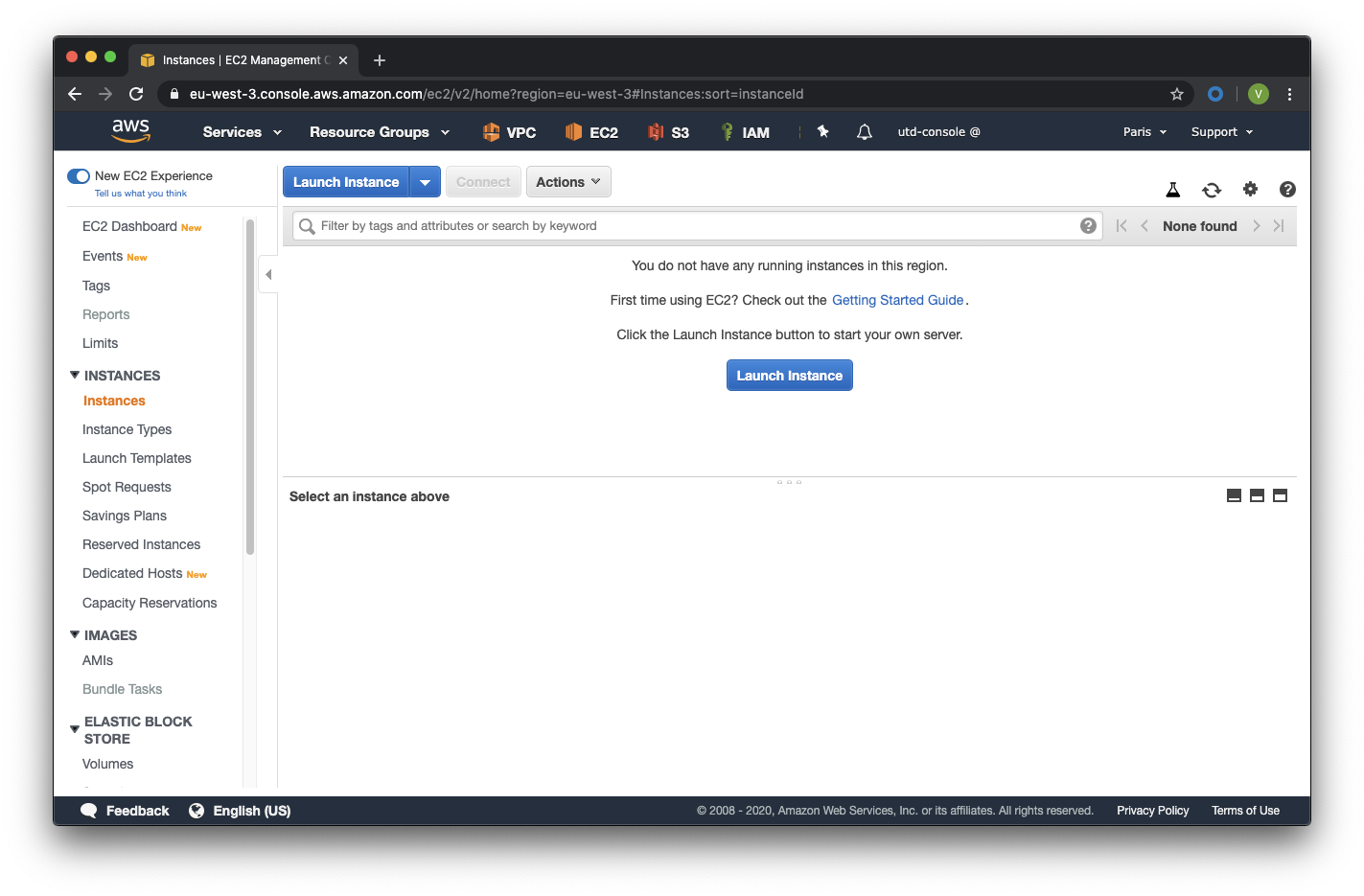The height and width of the screenshot is (896, 1364).
Task: Open EC2 Dashboard in sidebar
Action: click(129, 226)
